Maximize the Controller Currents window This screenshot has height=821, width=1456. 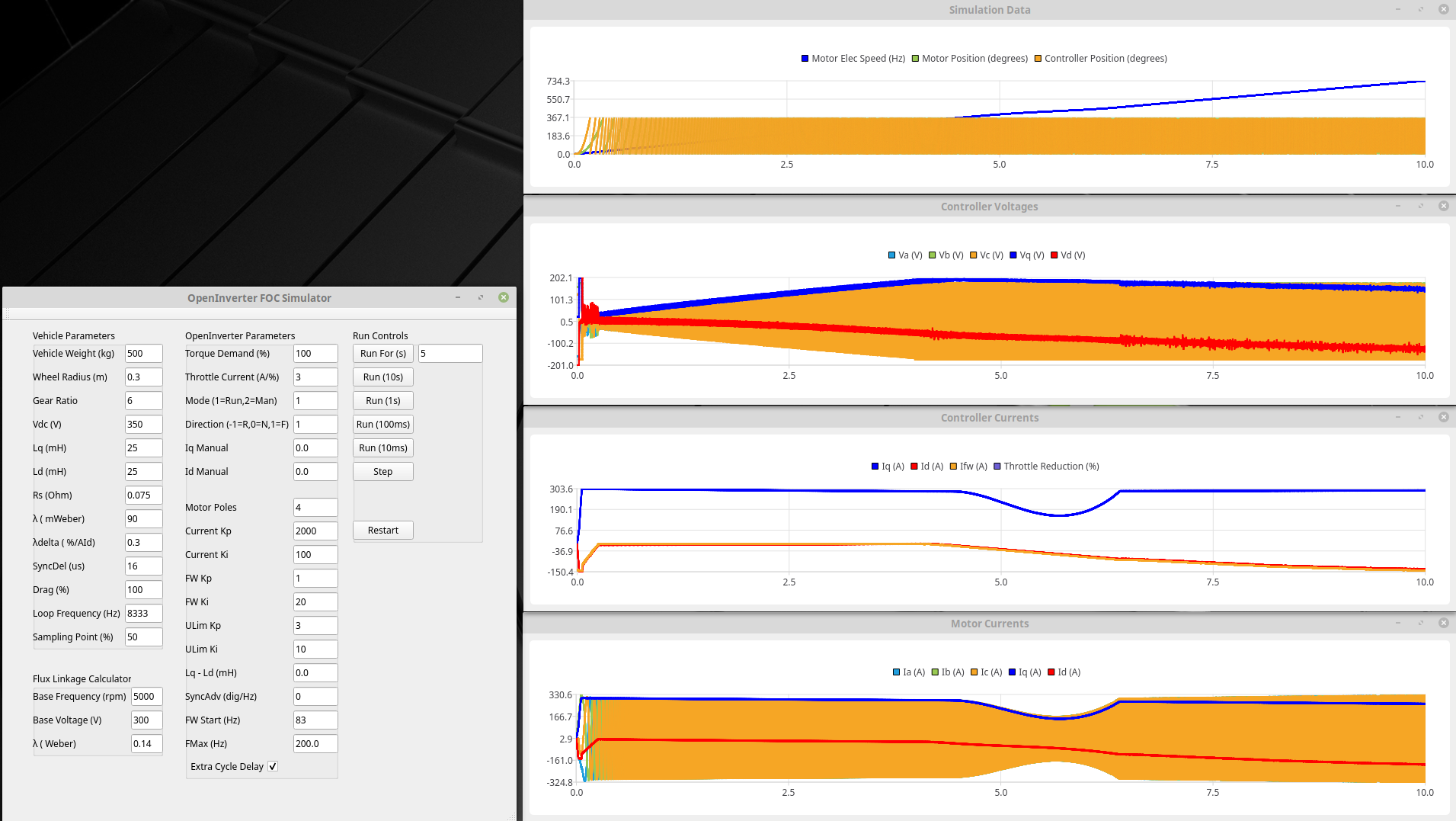(1421, 417)
